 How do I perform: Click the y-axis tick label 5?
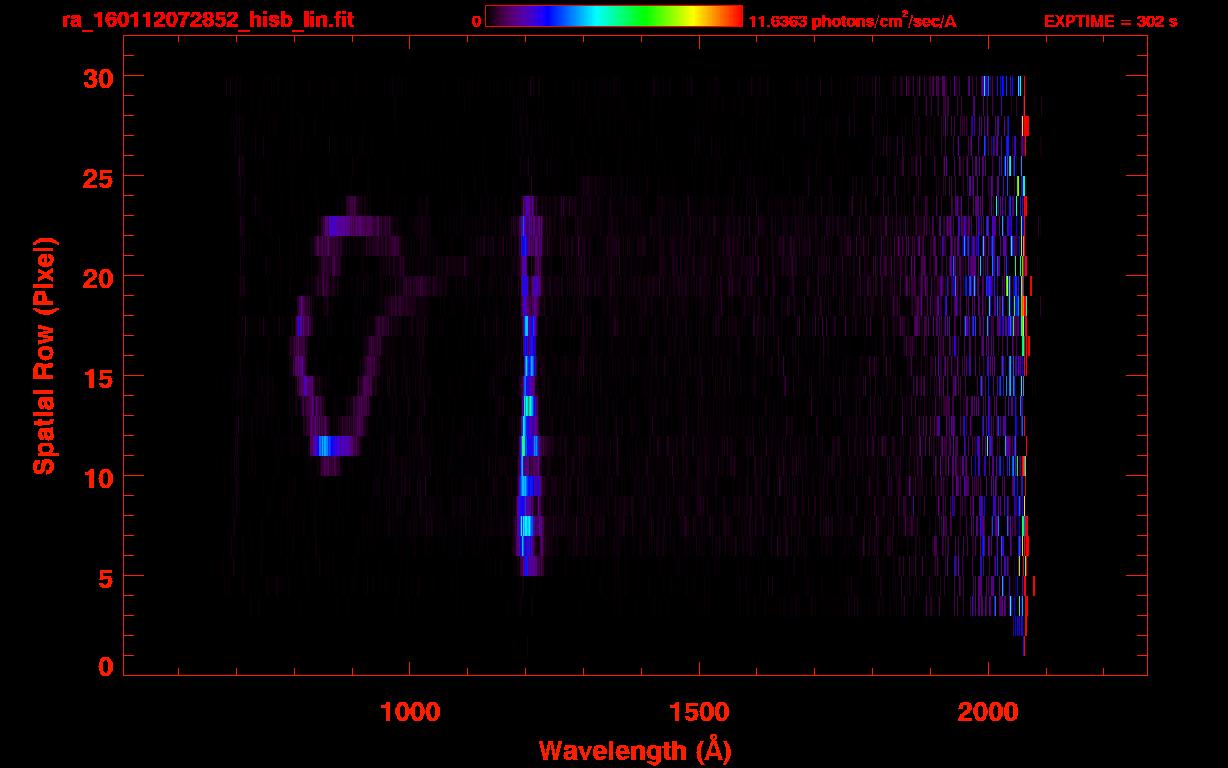click(x=107, y=577)
